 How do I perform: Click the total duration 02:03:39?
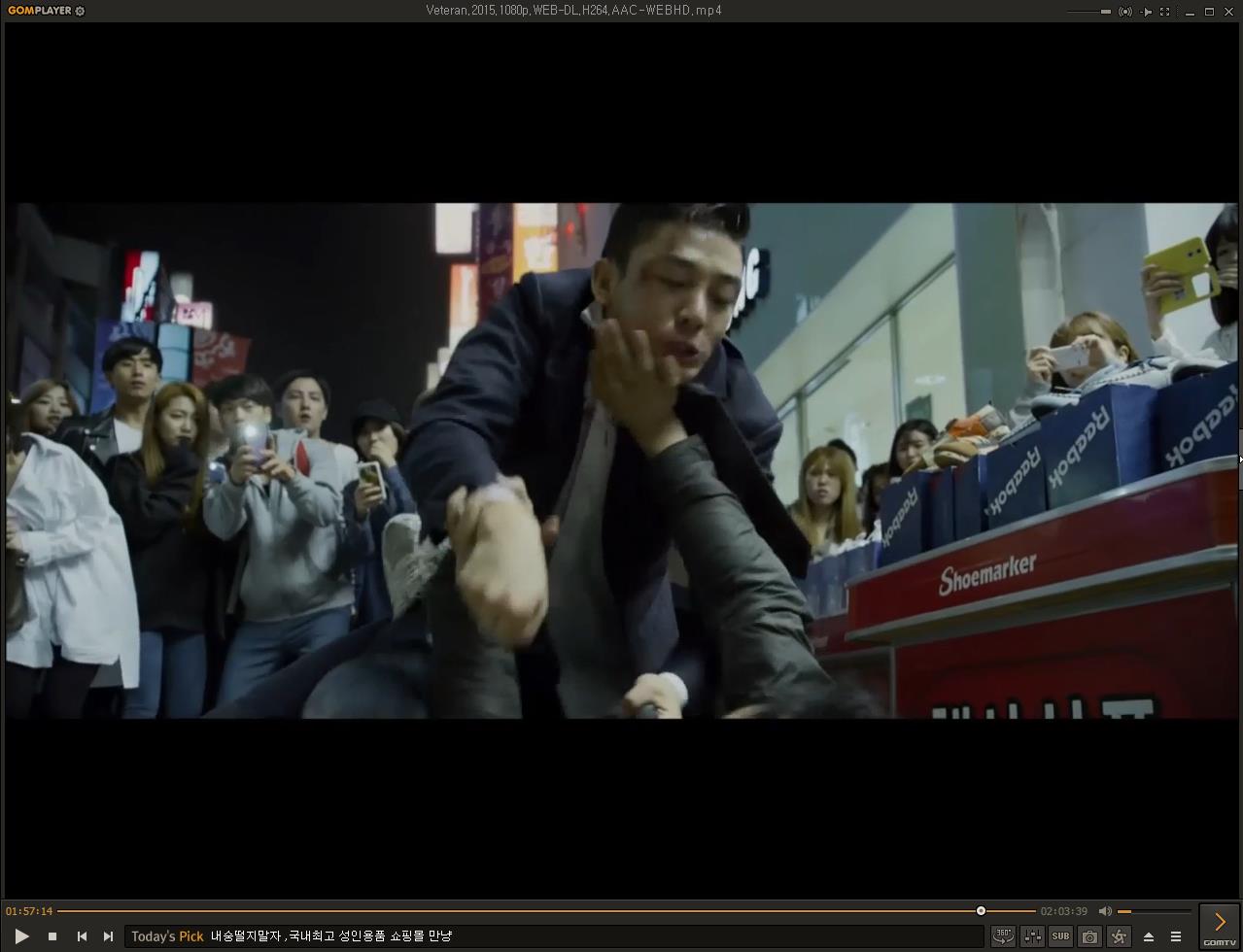pos(1064,911)
